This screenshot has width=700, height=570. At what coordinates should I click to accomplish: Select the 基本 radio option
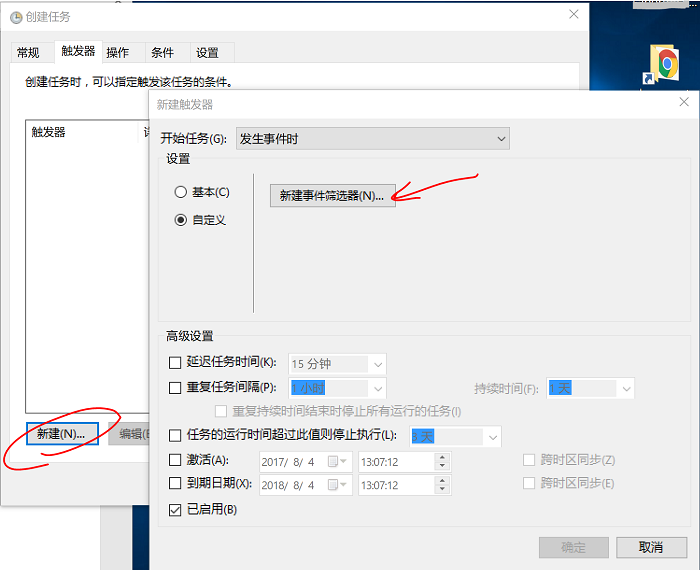181,192
